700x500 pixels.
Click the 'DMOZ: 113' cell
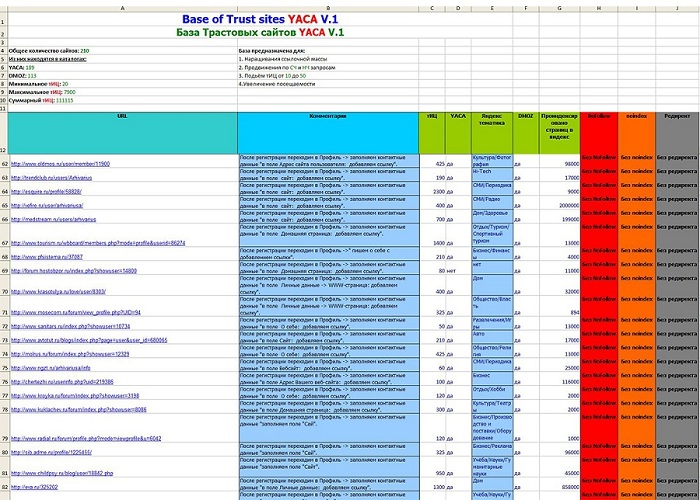coord(123,76)
